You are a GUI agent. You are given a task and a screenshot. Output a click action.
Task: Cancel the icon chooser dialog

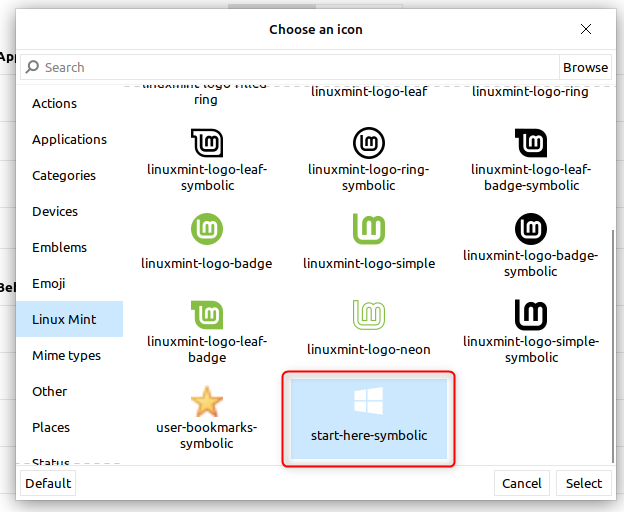[x=522, y=484]
